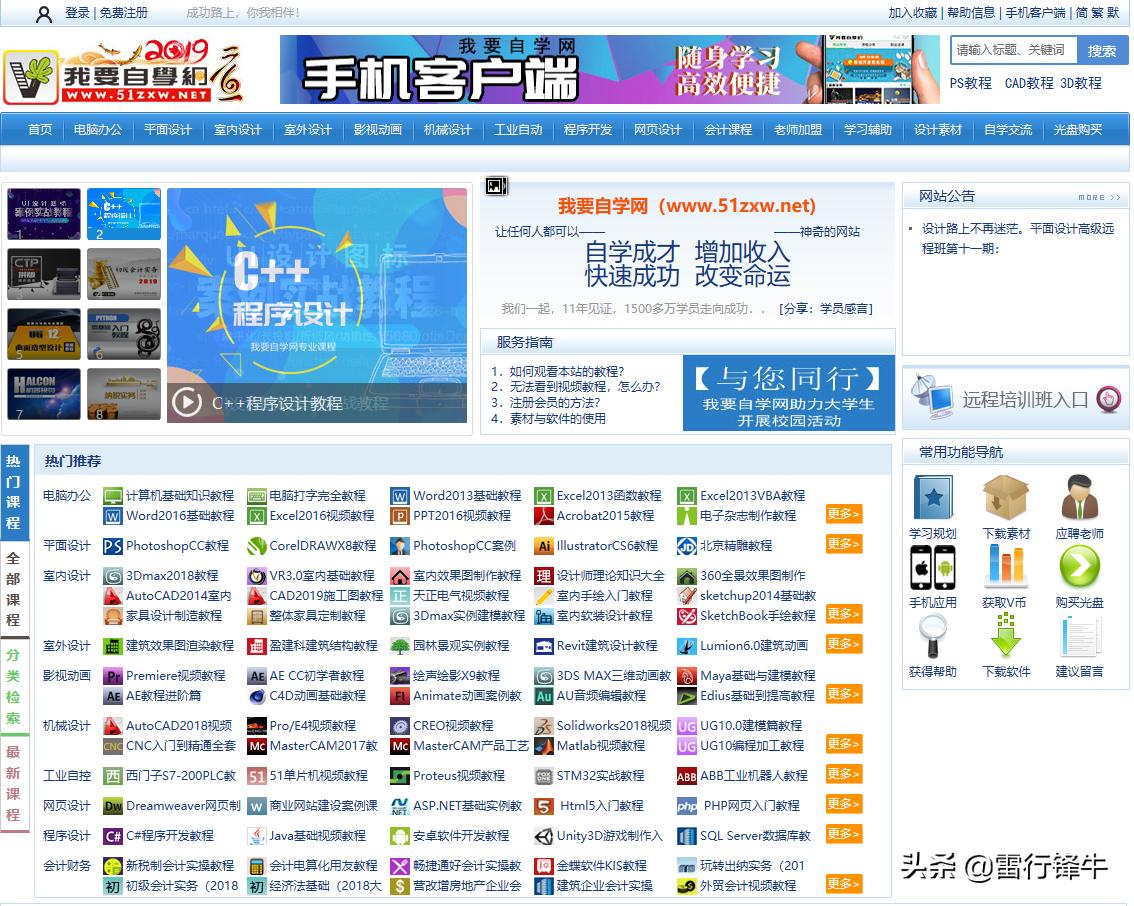Click 更多 button in 平面设计 row
Screen dimensions: 1134x906
844,544
